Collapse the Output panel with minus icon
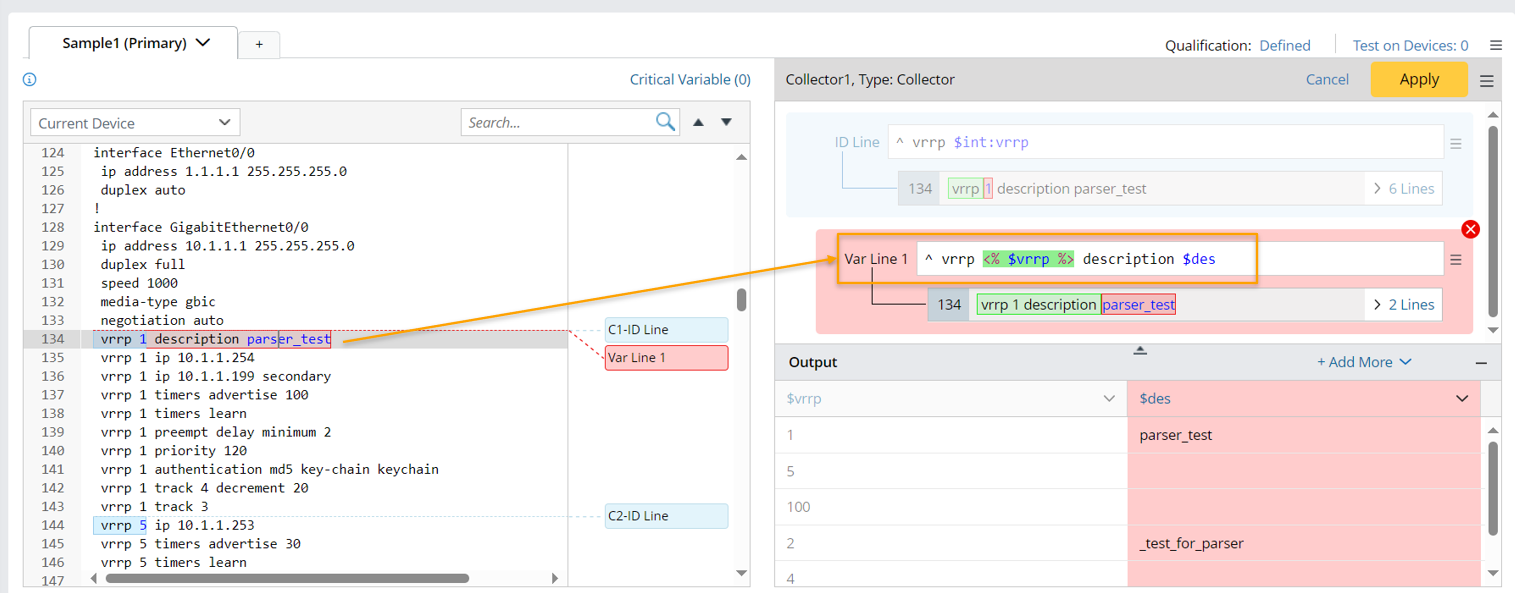Screen dimensions: 1515x593 coord(1482,363)
